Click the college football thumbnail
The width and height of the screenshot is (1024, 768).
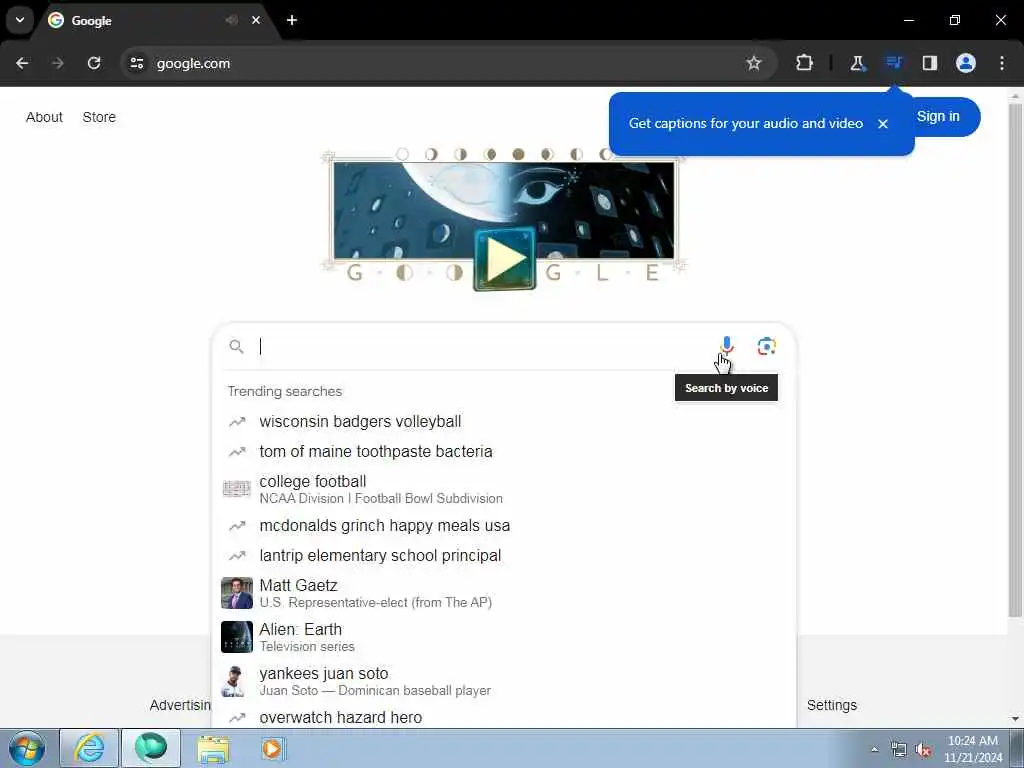236,488
